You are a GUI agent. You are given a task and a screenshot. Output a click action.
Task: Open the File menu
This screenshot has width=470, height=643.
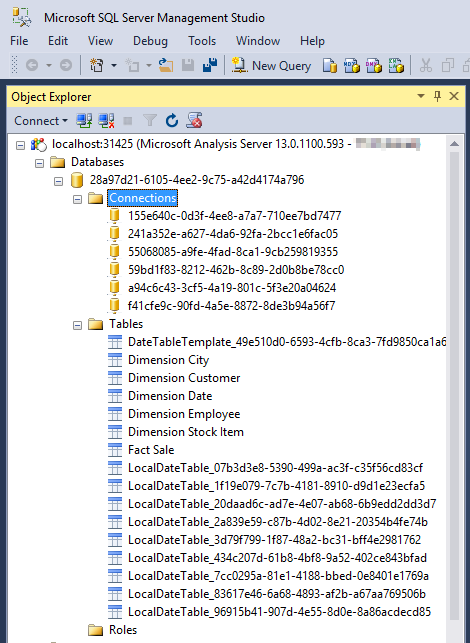pos(19,41)
